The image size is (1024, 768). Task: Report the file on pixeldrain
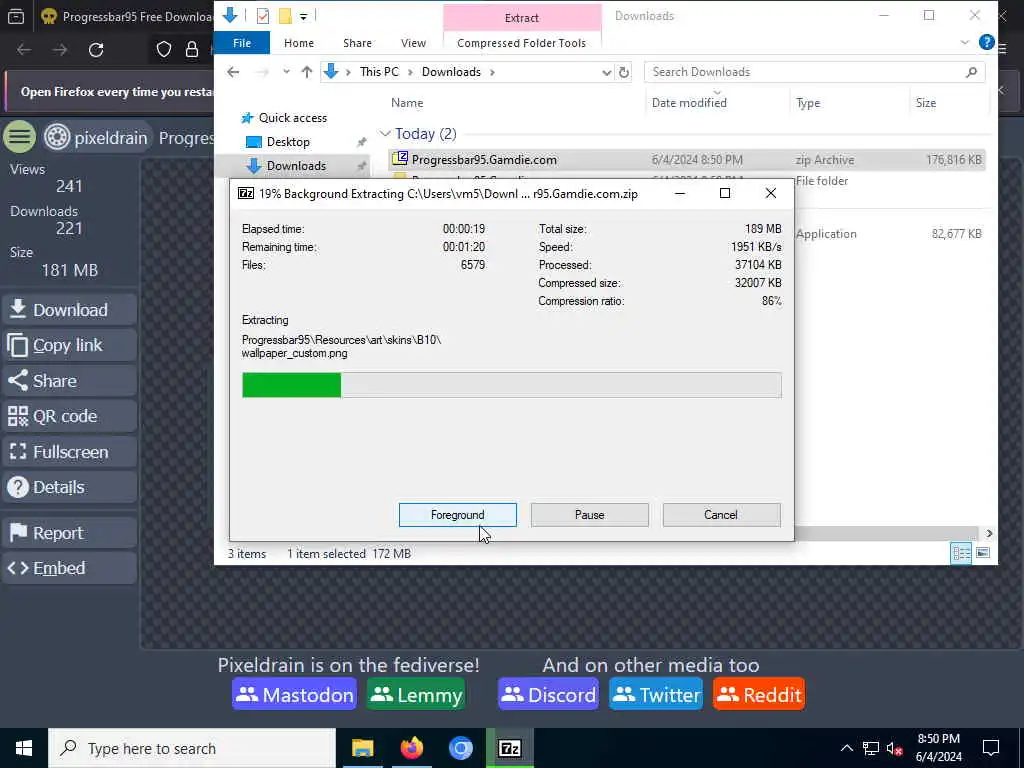point(69,533)
